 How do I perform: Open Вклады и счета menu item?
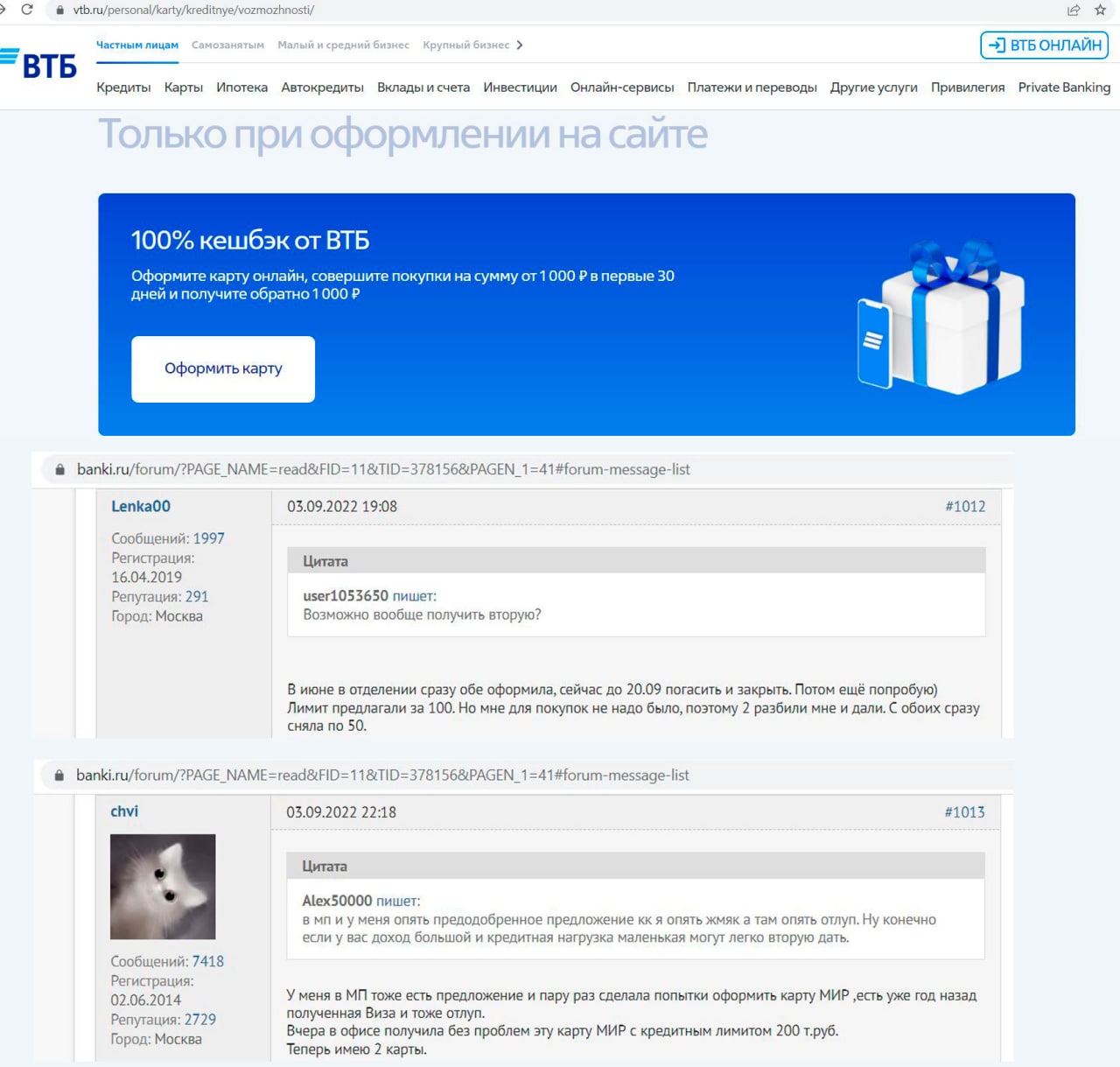[423, 88]
